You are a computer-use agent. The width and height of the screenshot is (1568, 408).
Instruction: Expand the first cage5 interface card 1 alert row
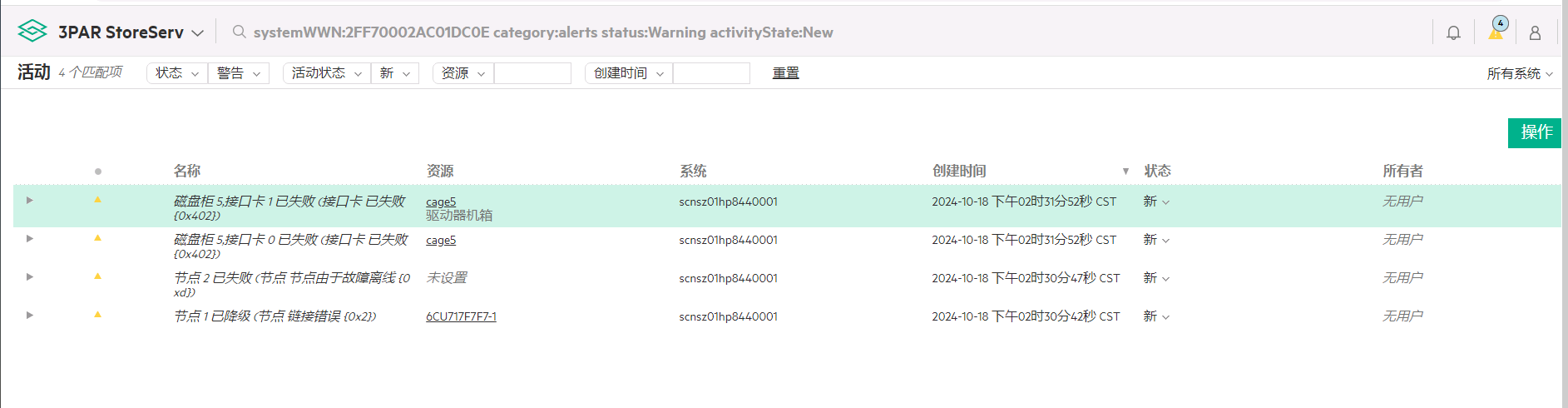(x=29, y=201)
